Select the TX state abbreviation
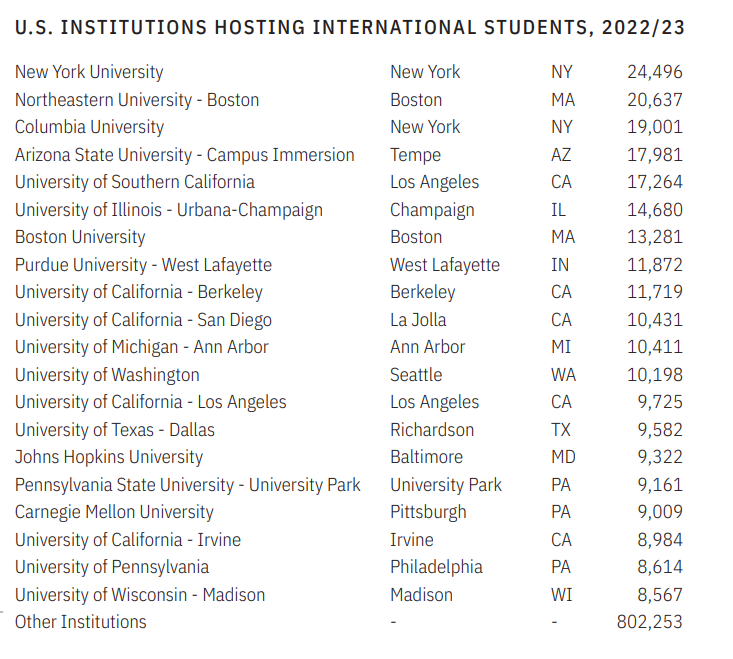 562,430
